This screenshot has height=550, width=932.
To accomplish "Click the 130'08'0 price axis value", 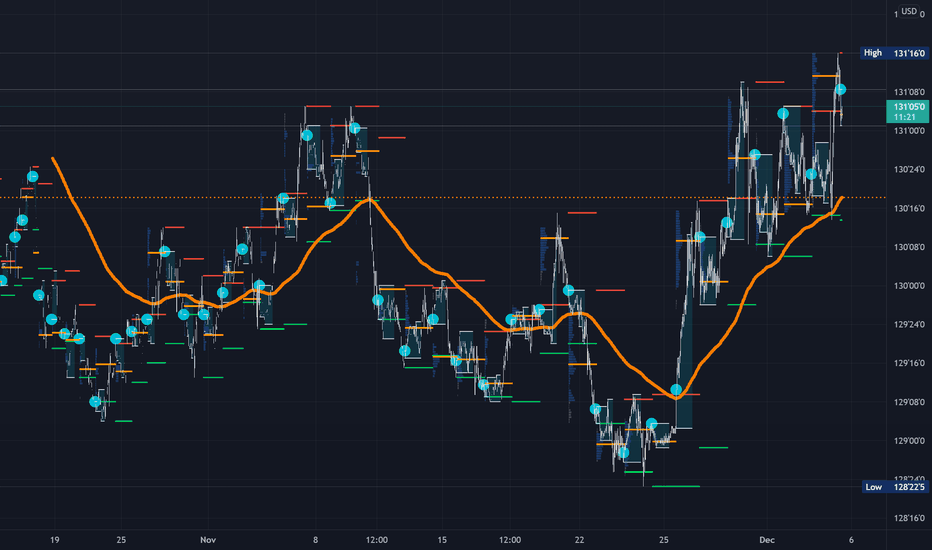I will [x=909, y=247].
